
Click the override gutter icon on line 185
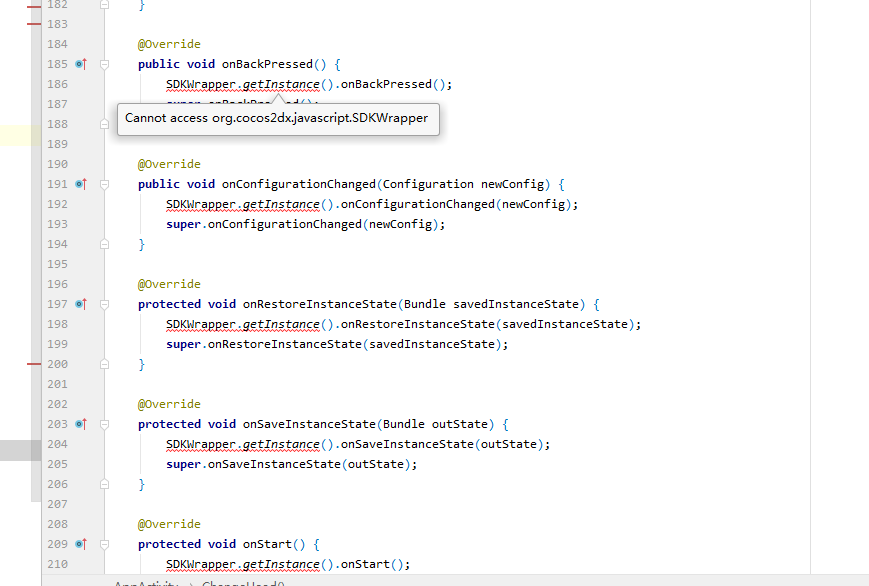point(81,64)
